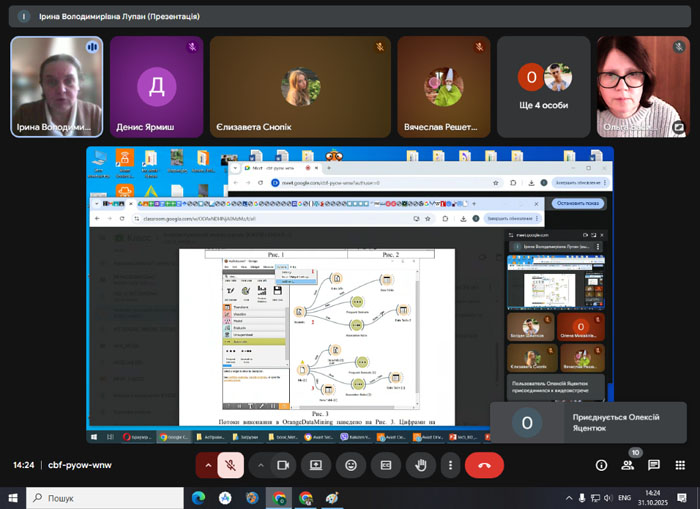Viewport: 700px width, 509px height.
Task: Unmute the microphone in Meet toolbar
Action: pyautogui.click(x=231, y=465)
